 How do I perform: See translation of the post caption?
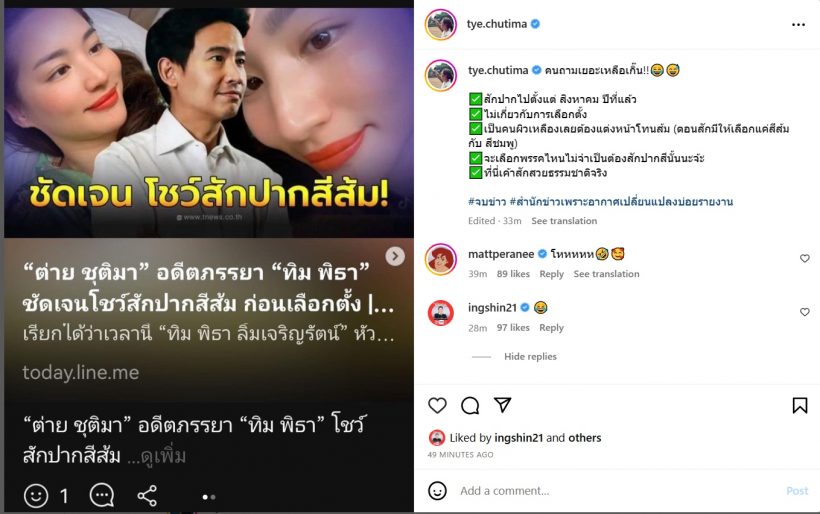pyautogui.click(x=564, y=221)
